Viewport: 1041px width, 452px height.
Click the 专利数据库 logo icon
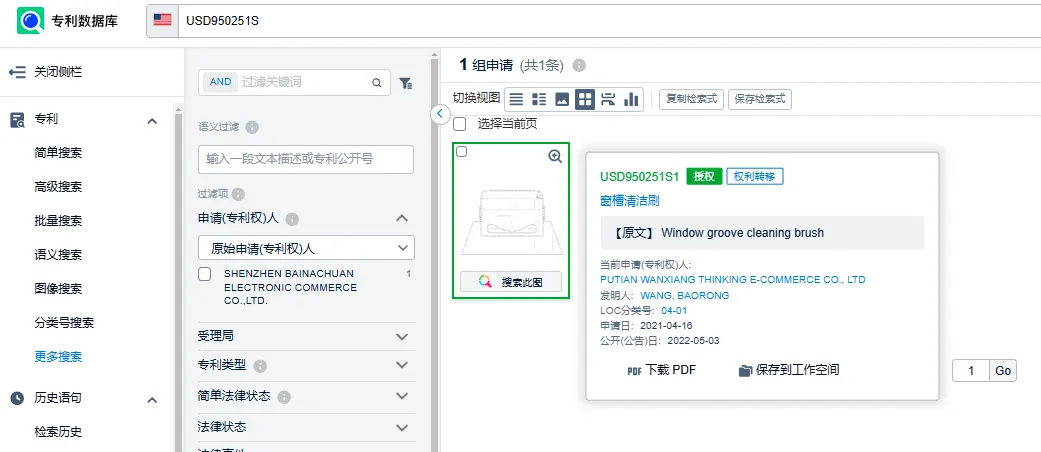pos(31,21)
